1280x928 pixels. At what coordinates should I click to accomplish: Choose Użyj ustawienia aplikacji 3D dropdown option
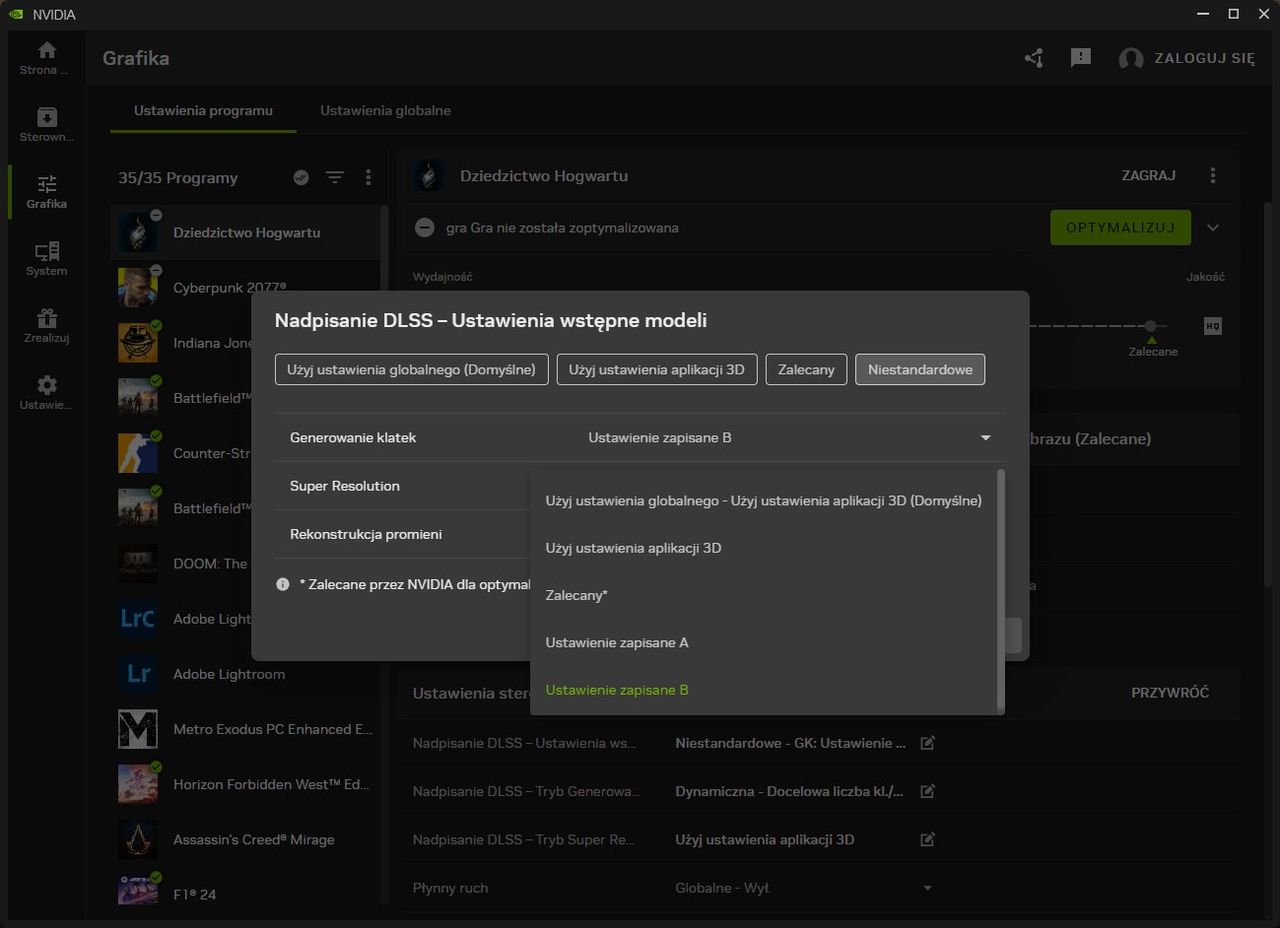point(764,548)
